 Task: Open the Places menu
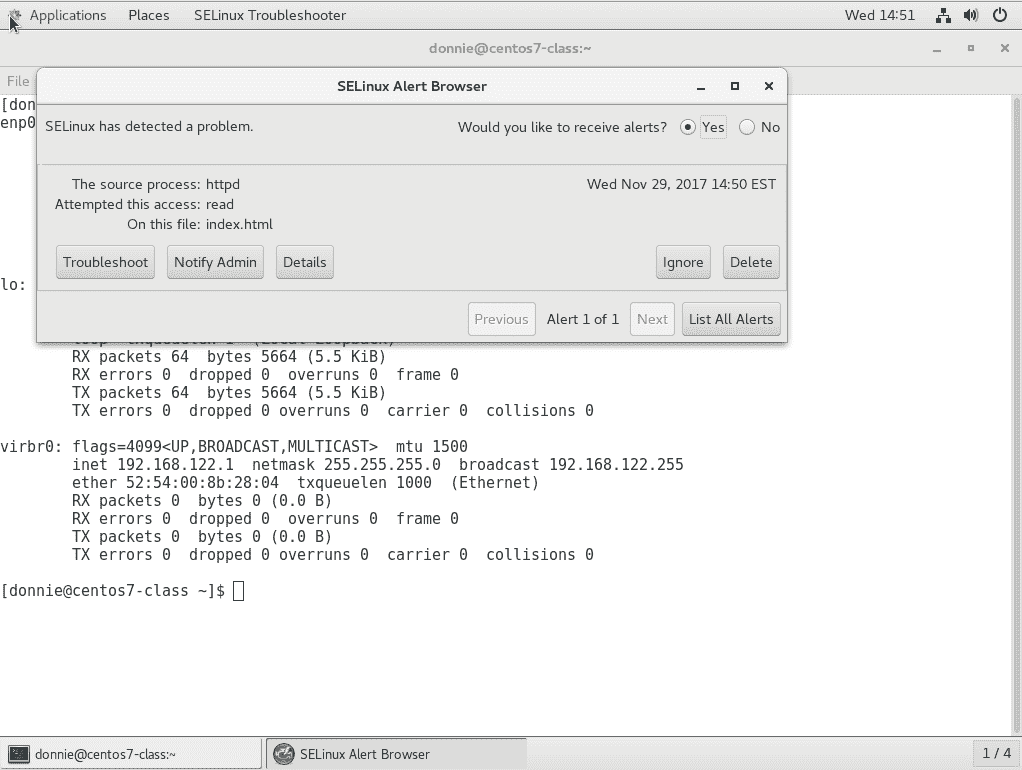point(149,15)
